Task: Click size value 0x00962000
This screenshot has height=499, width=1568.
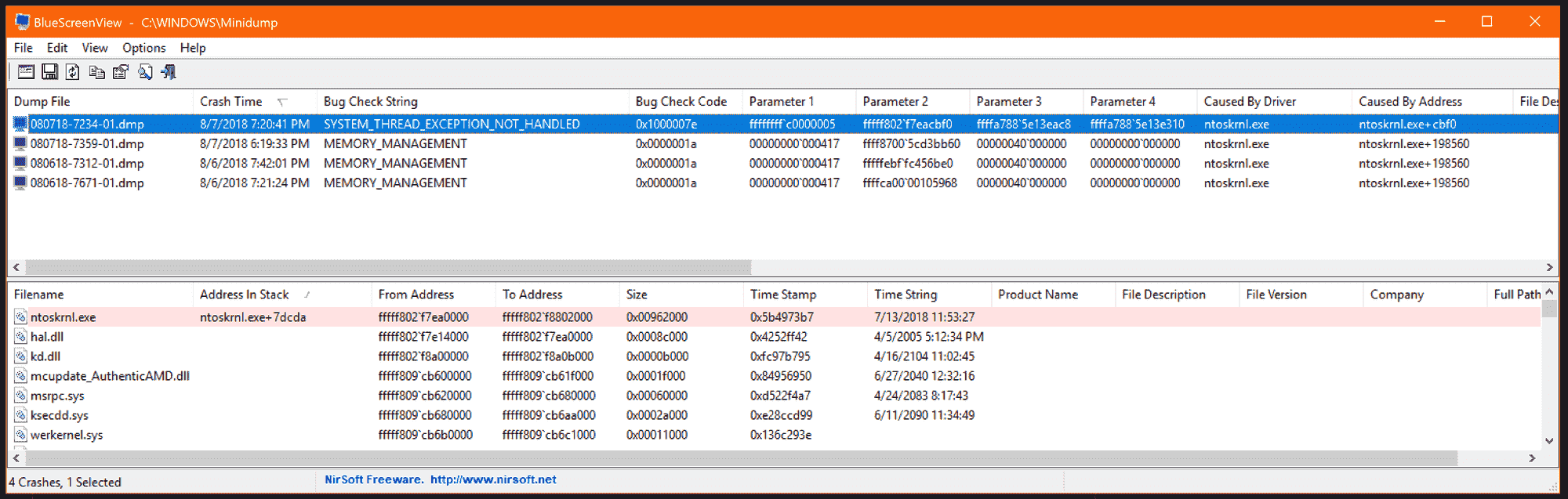Action: pos(657,317)
